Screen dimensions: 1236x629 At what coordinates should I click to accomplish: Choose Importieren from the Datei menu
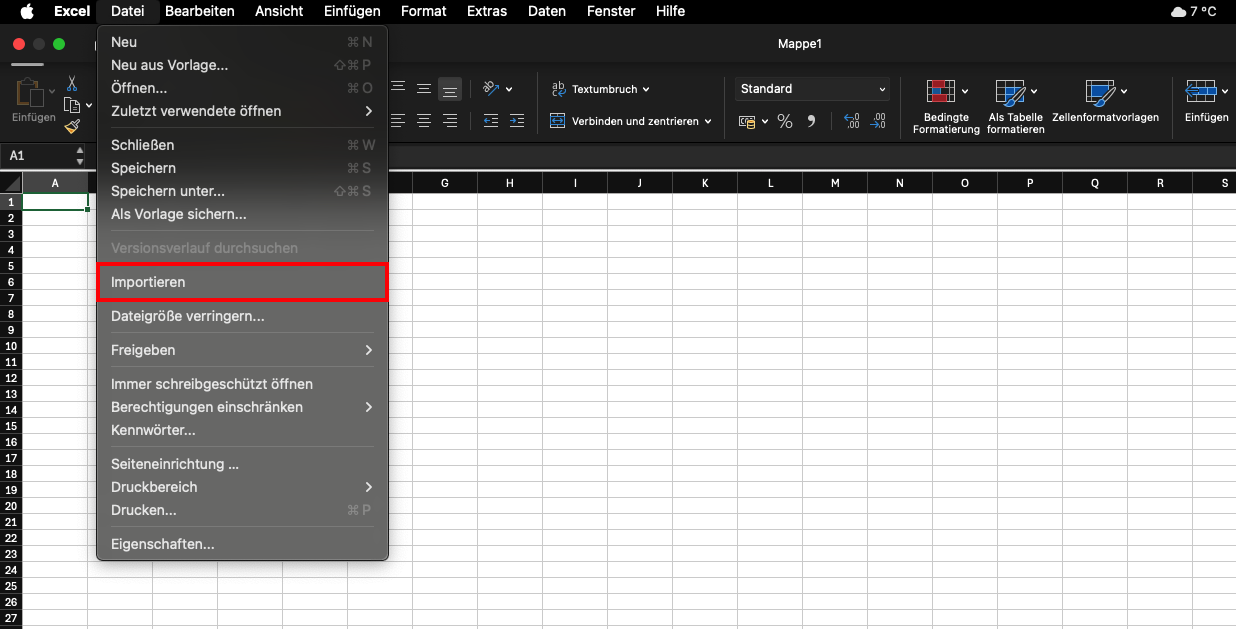(241, 282)
